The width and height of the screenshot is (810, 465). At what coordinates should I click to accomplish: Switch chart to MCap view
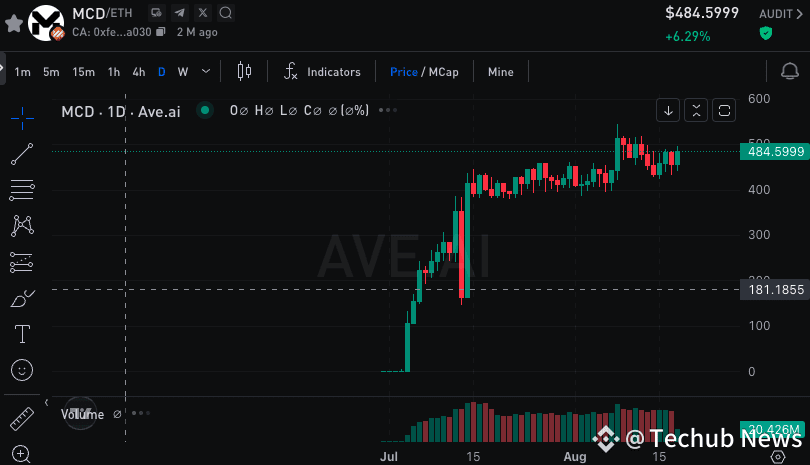(x=443, y=72)
